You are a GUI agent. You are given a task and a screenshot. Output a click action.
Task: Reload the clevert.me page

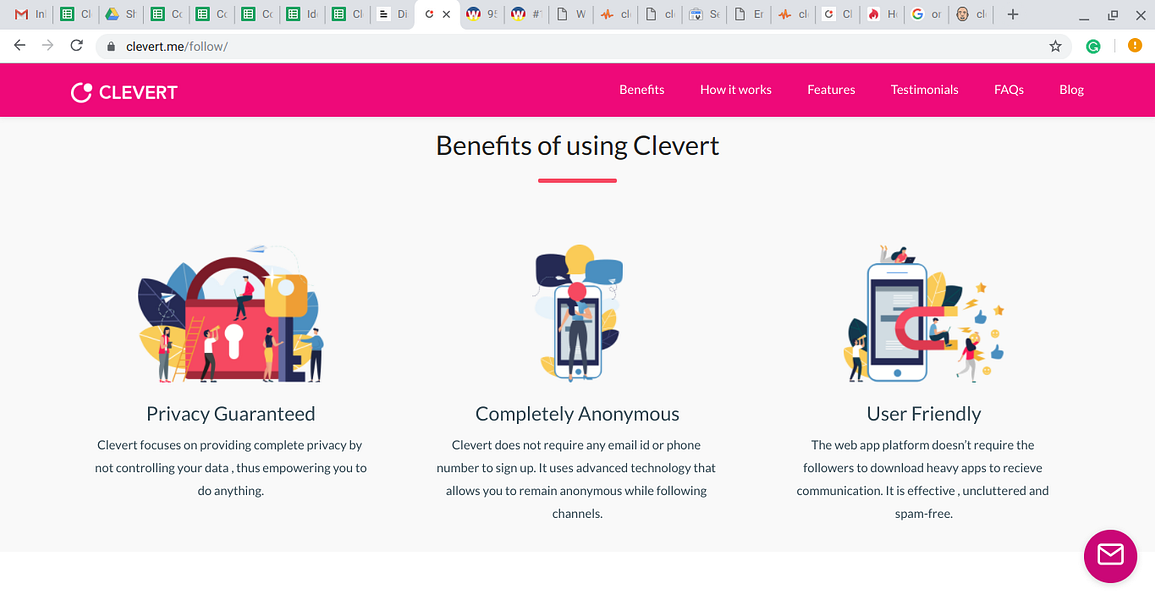pyautogui.click(x=77, y=46)
